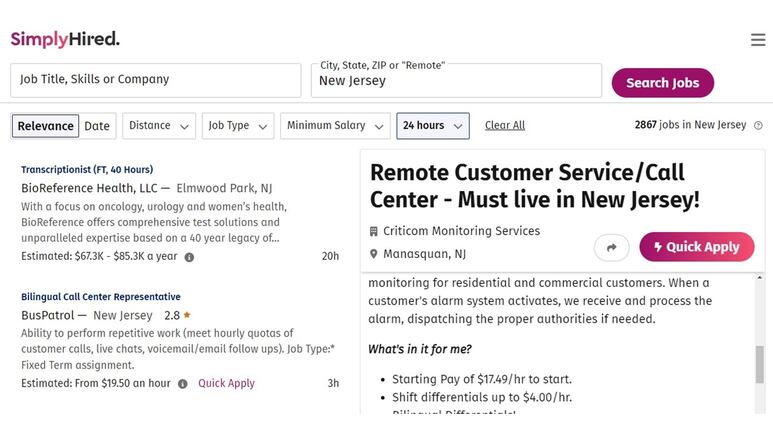The height and width of the screenshot is (435, 773).
Task: Click the Remote Customer Service/Call Center job title
Action: [x=535, y=186]
